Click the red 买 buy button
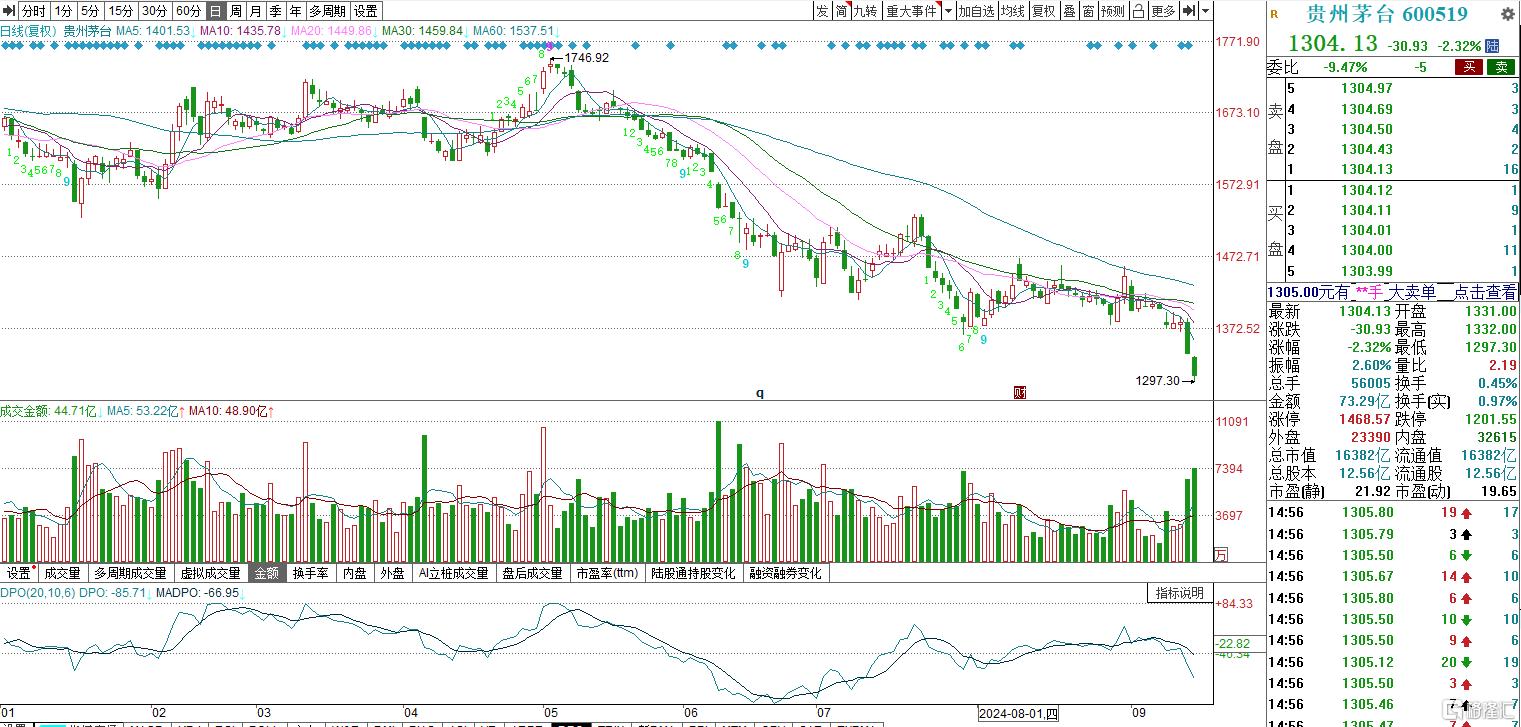This screenshot has width=1521, height=727. 1469,67
